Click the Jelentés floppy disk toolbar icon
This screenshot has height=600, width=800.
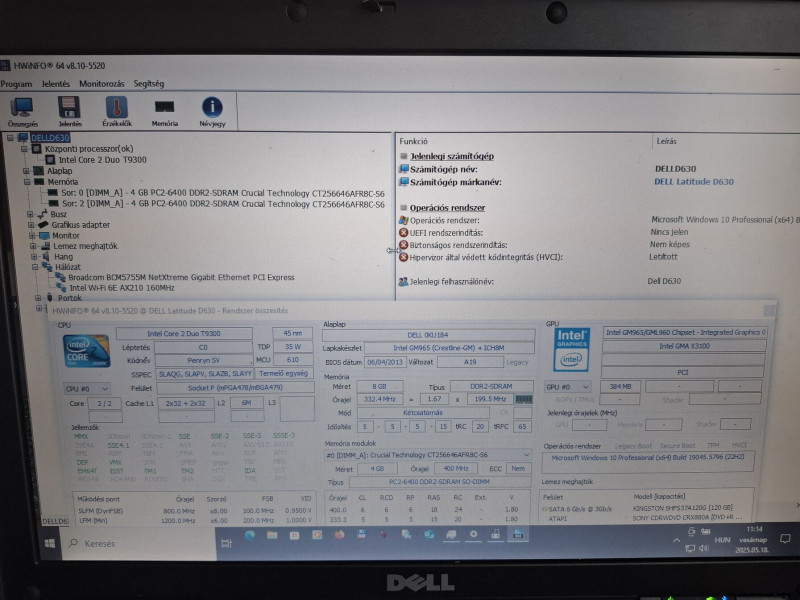(x=69, y=111)
